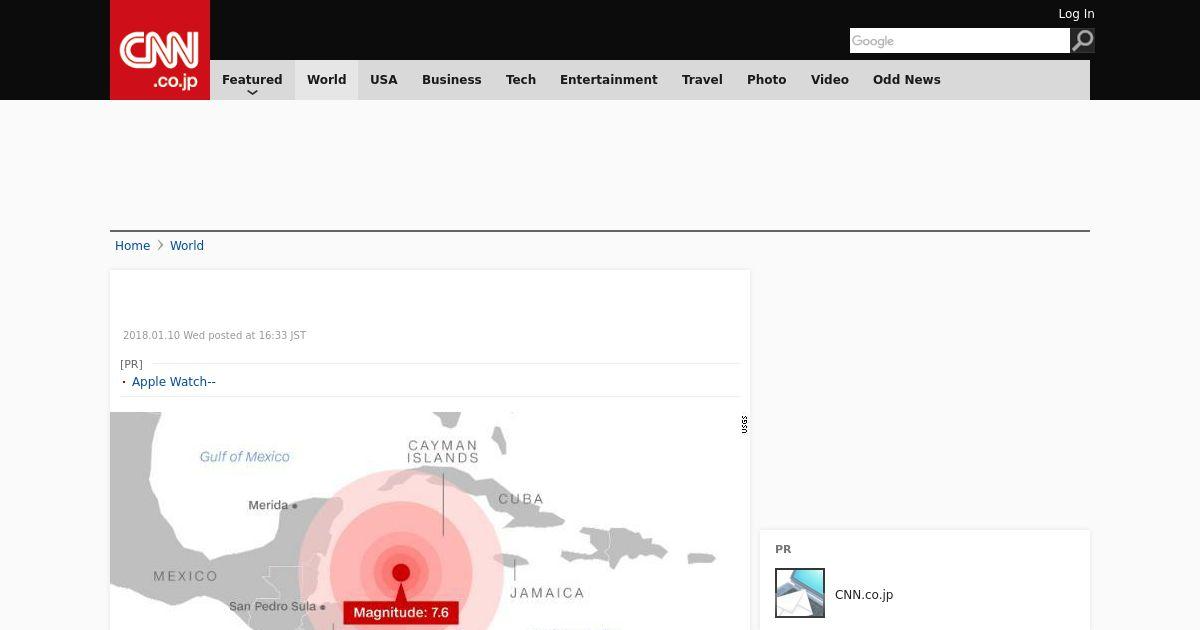Click the World breadcrumb link

187,246
